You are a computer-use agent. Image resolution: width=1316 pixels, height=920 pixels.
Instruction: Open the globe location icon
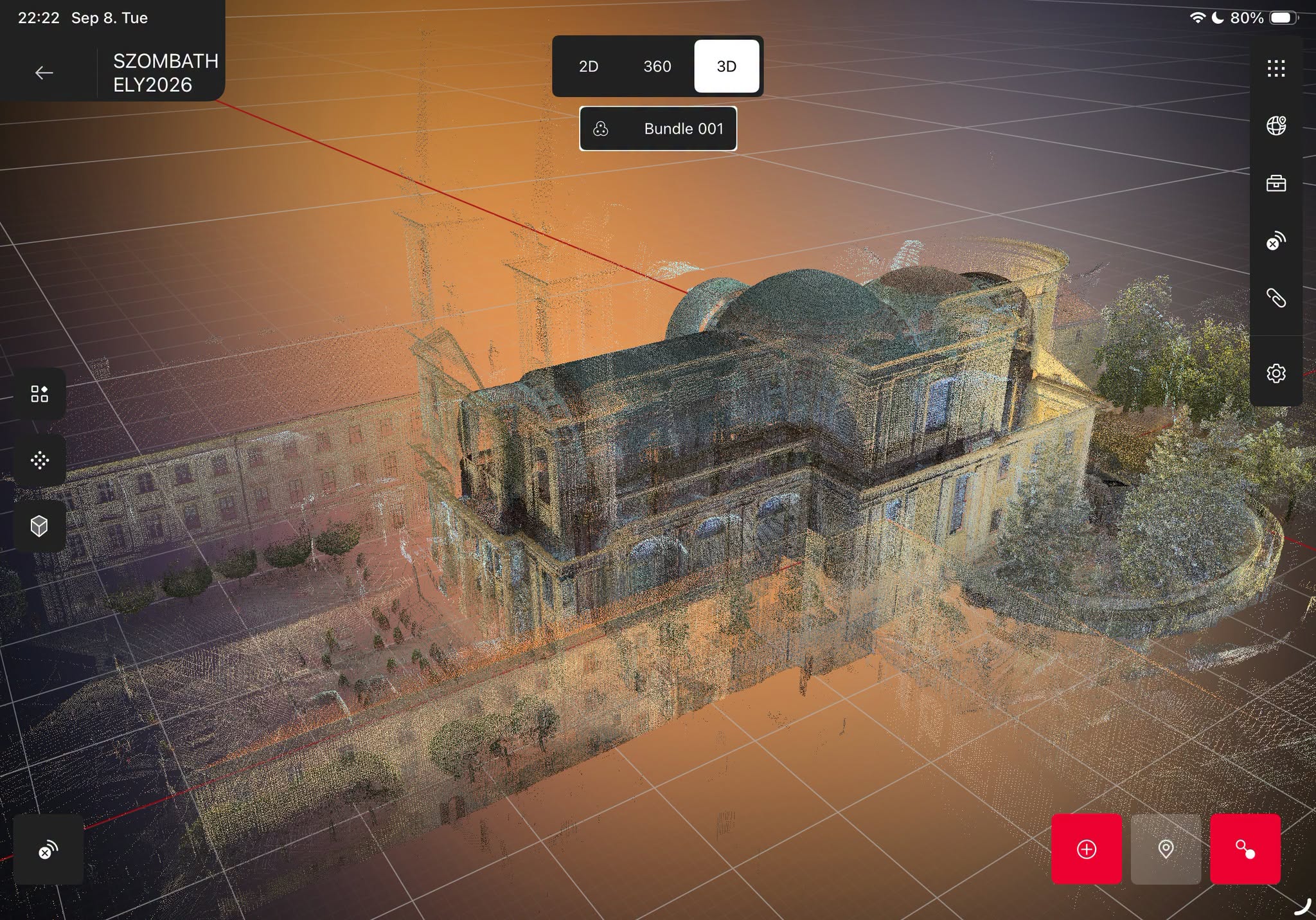(1276, 125)
